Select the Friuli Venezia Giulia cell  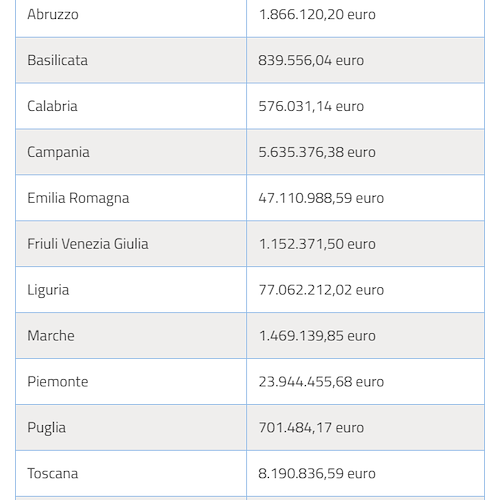(x=131, y=244)
